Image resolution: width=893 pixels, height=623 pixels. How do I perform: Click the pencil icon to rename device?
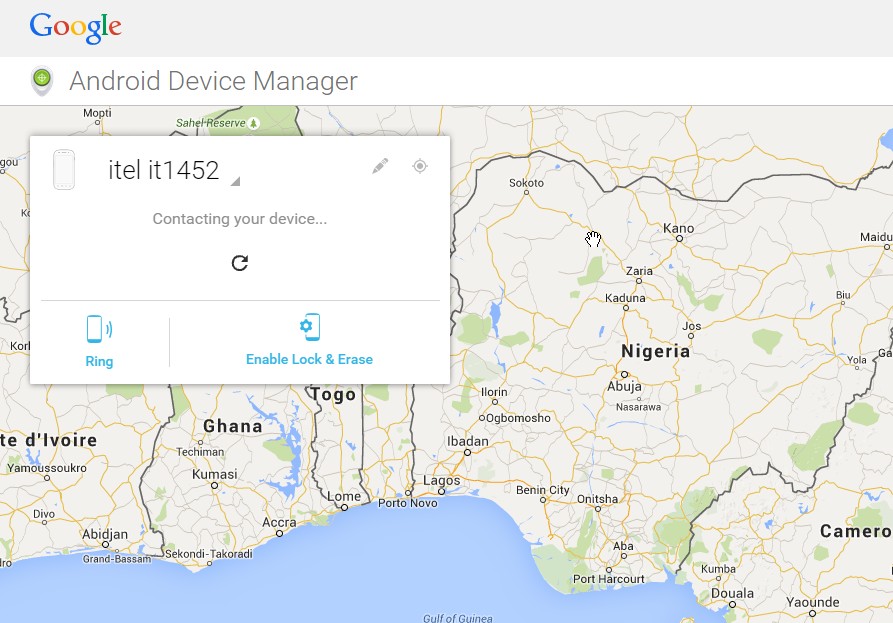379,166
